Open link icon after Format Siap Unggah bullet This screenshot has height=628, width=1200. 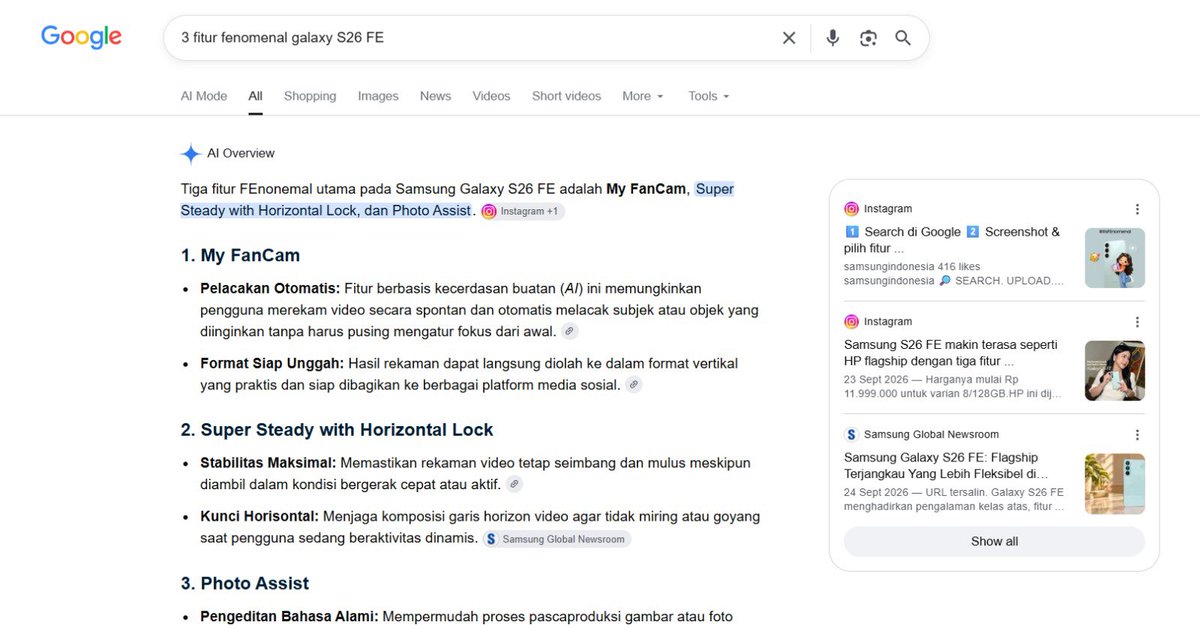point(633,385)
